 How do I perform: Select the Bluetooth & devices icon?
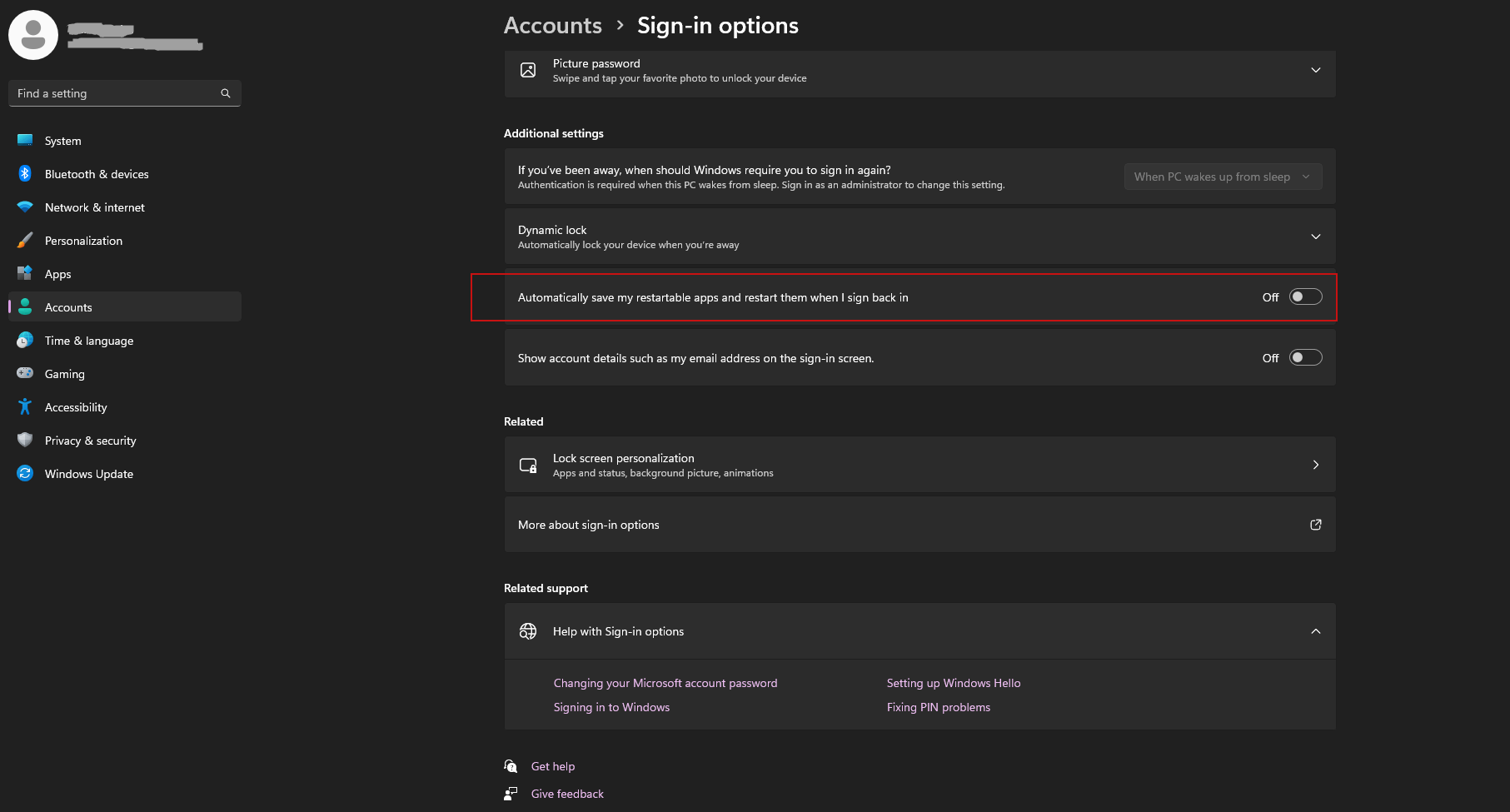point(25,173)
